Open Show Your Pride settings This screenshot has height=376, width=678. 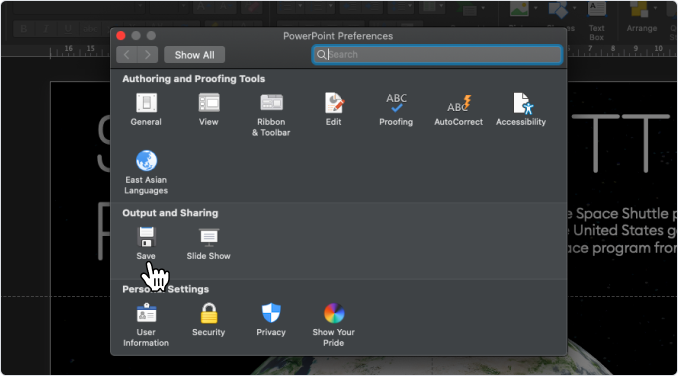(x=333, y=325)
